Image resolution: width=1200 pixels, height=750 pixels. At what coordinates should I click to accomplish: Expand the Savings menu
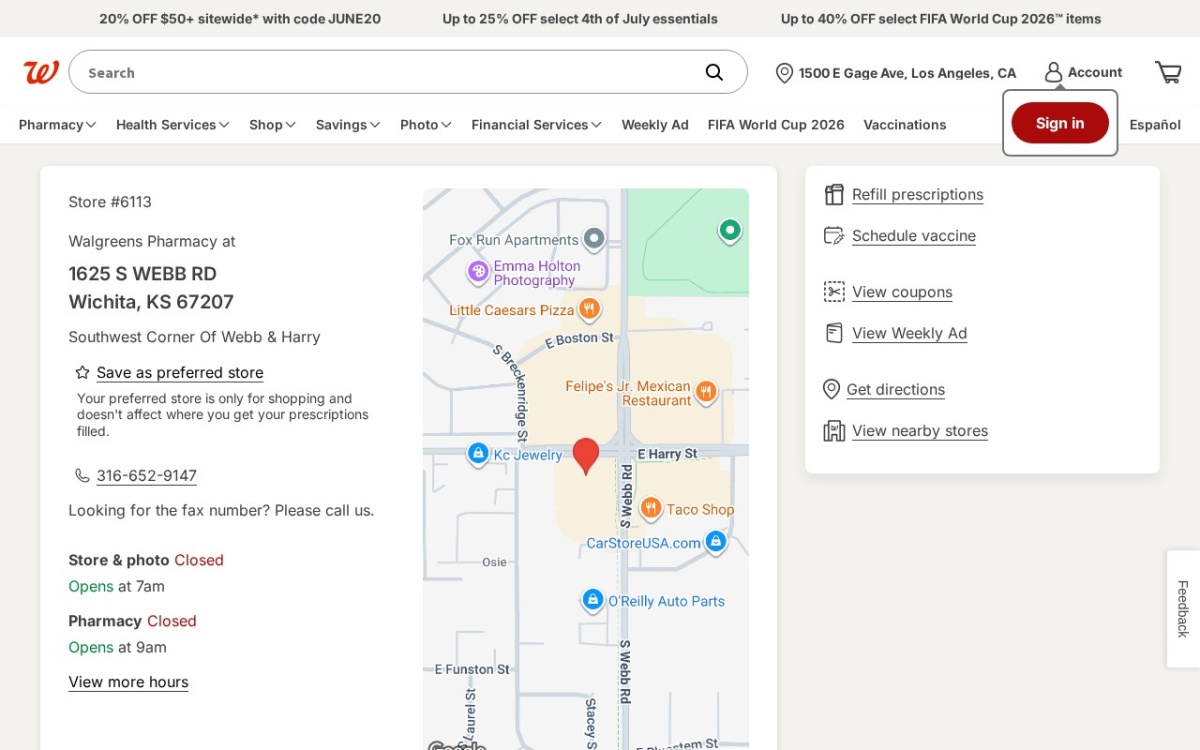coord(347,125)
